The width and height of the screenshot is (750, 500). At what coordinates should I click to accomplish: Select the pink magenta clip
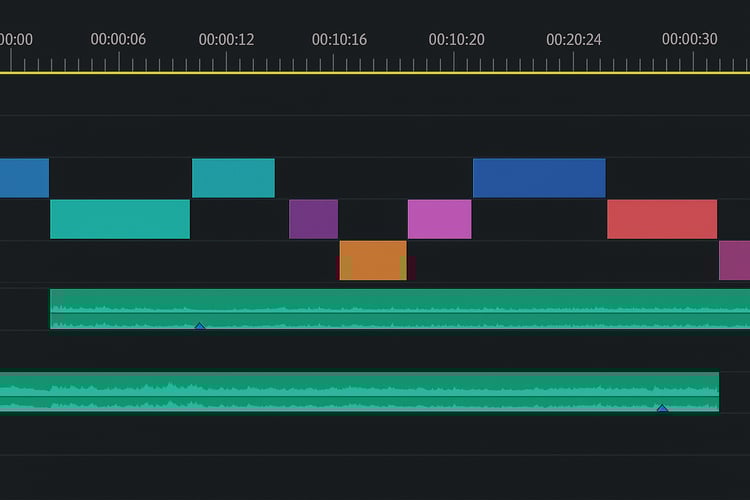439,219
